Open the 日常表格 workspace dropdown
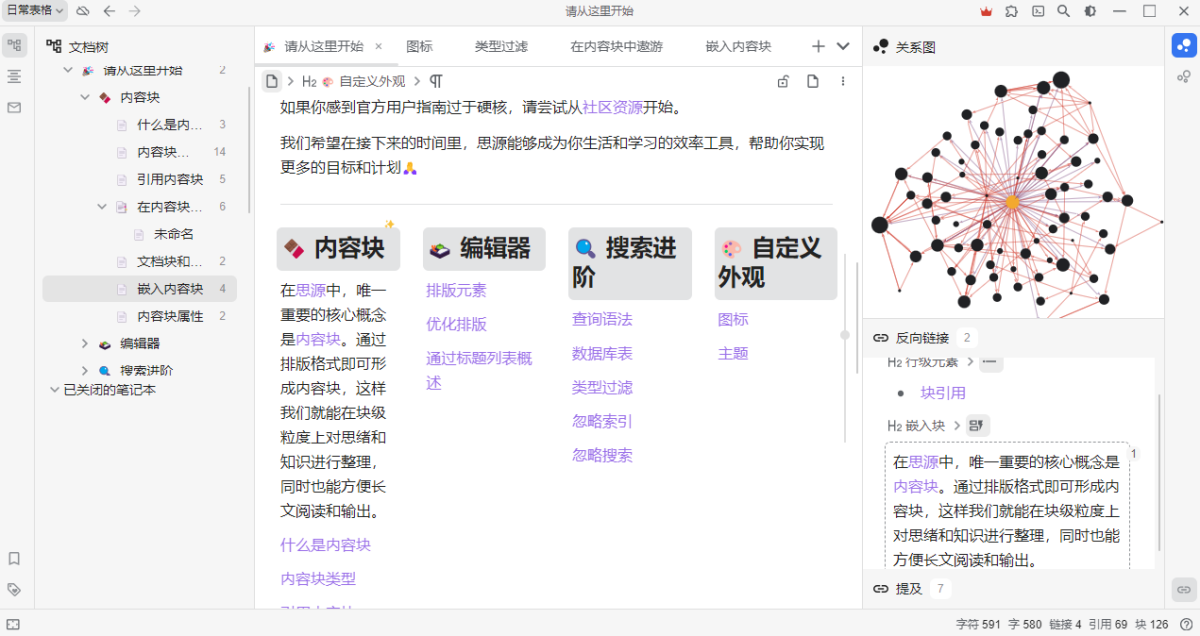The image size is (1200, 636). (x=35, y=11)
